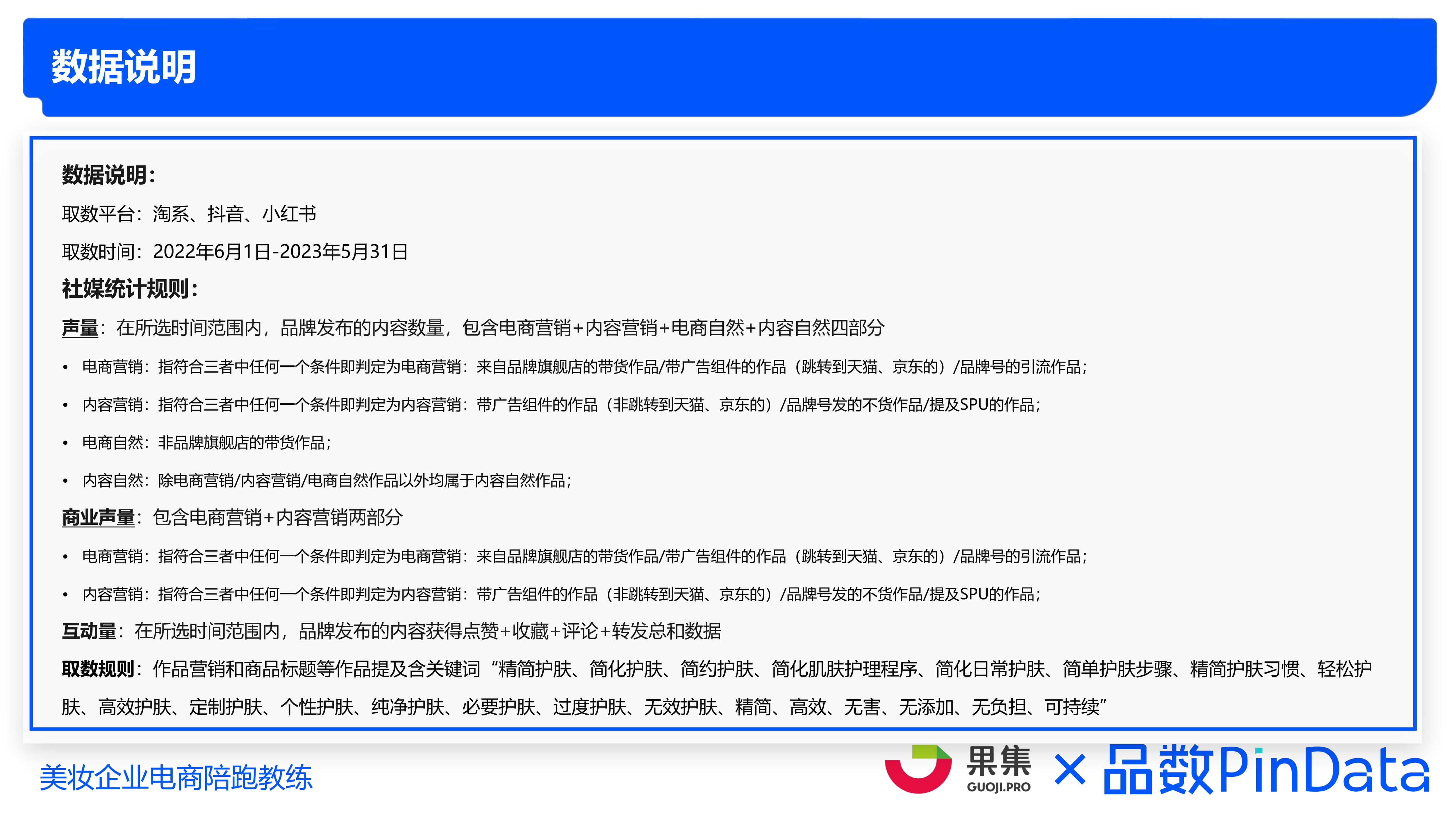Click the 果集 GUOJI.PRO logo icon

pos(918,769)
